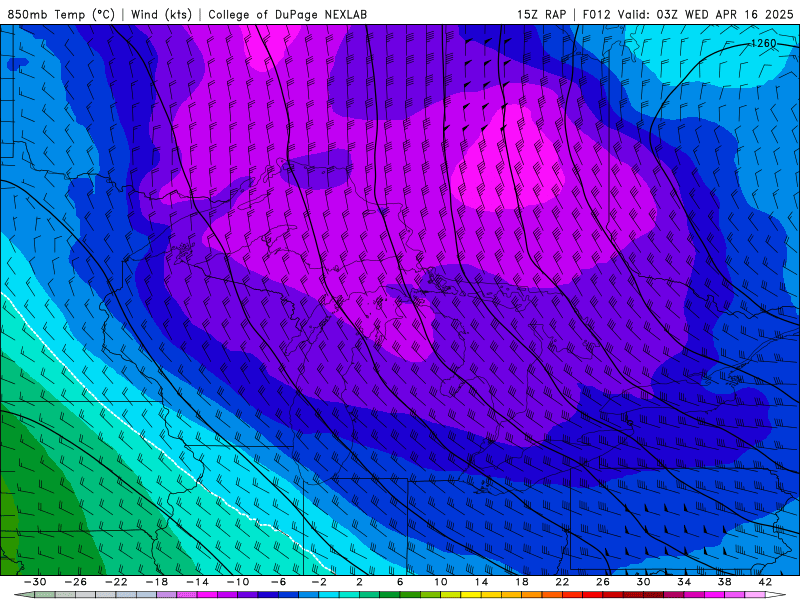Click the '42' color scale label
Image resolution: width=800 pixels, height=600 pixels.
coord(765,582)
